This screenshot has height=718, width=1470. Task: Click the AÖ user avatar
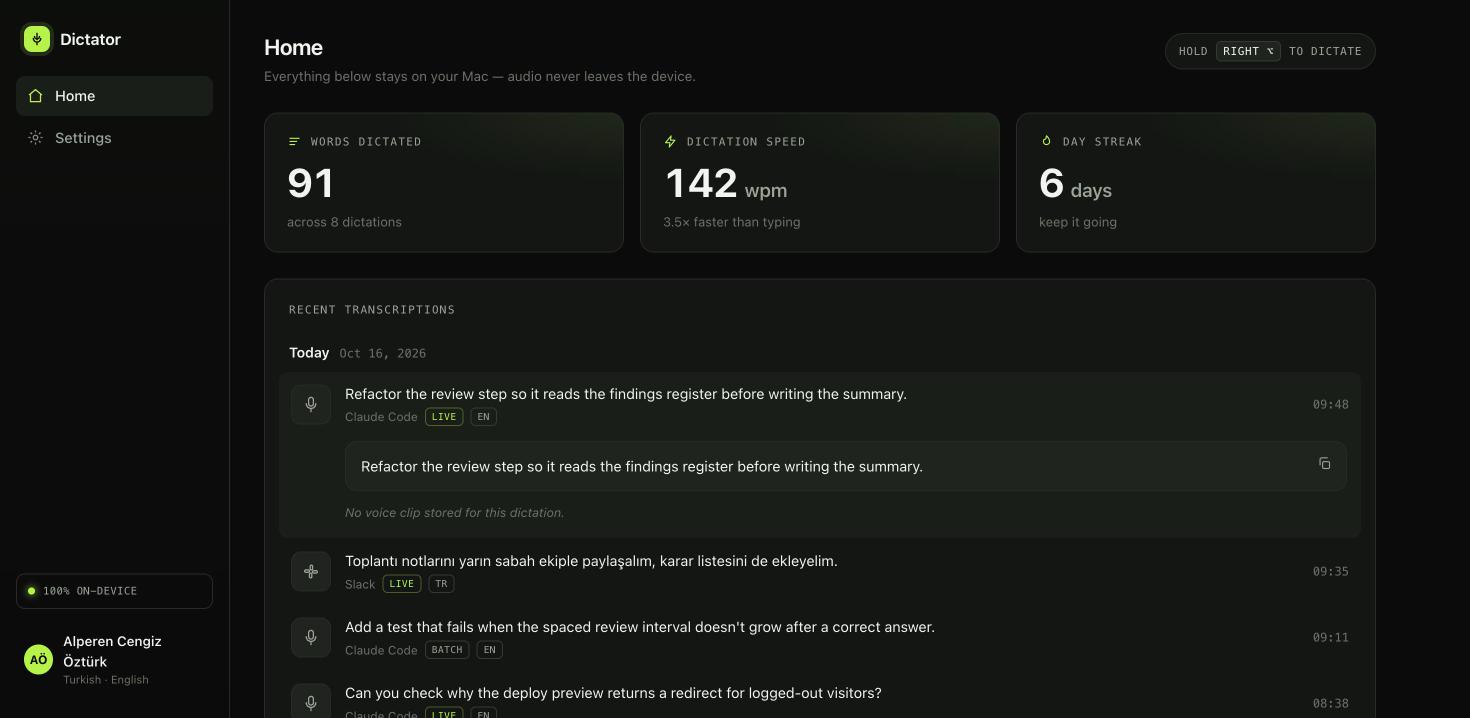(x=38, y=660)
